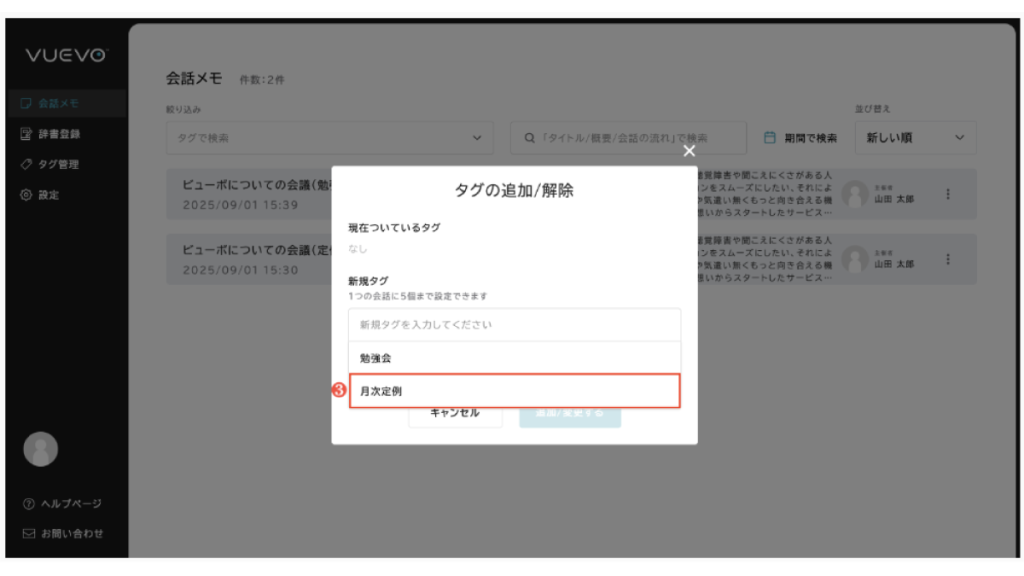Open 辞書登録 in the sidebar
1024x576 pixels.
point(58,134)
